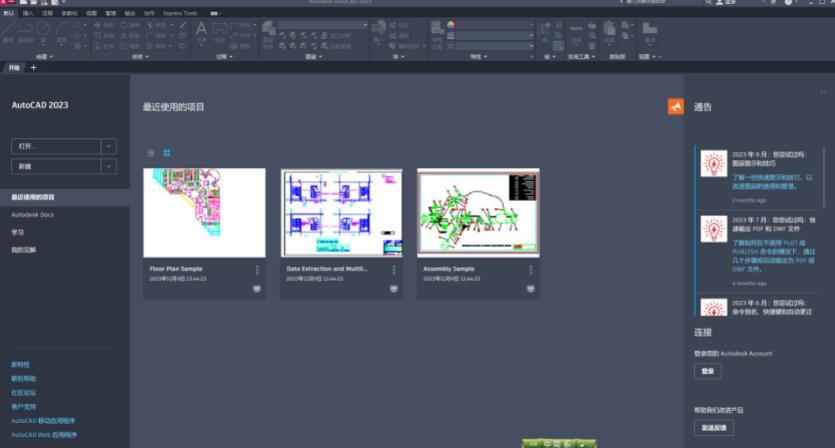This screenshot has width=835, height=448.
Task: Pin the Floor Plan Sample card
Action: tap(257, 289)
